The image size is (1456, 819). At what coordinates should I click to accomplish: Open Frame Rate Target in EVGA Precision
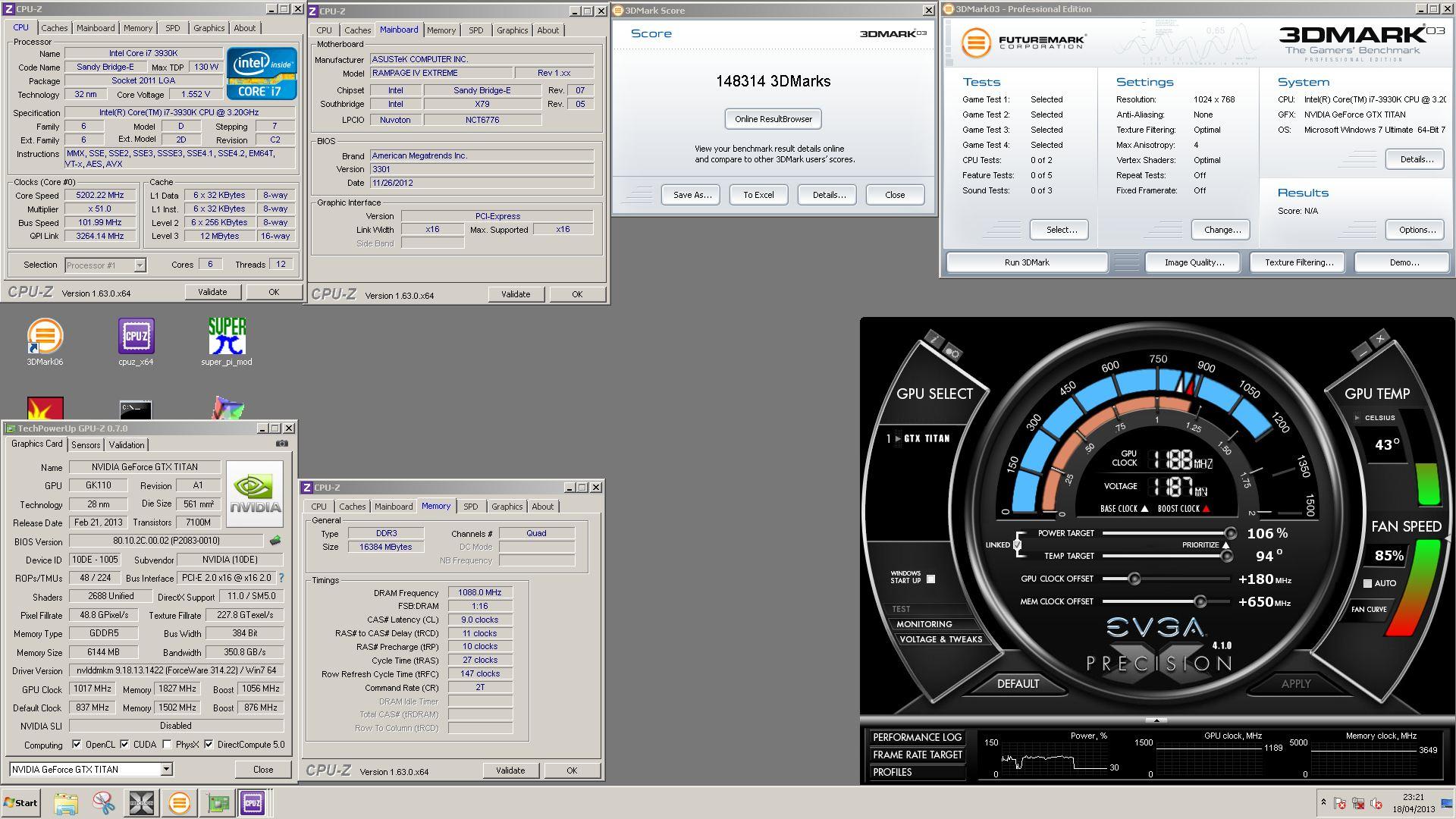917,755
